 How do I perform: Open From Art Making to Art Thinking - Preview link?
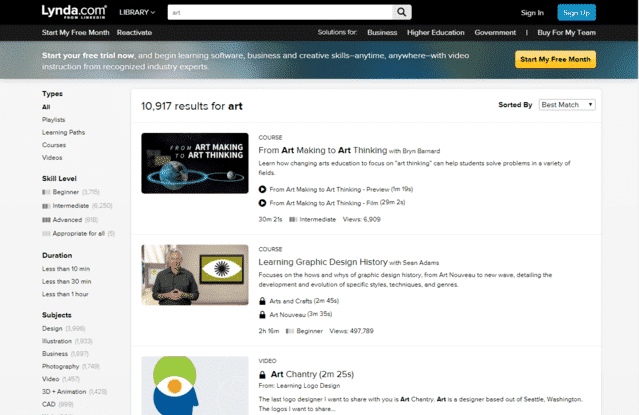tap(329, 190)
